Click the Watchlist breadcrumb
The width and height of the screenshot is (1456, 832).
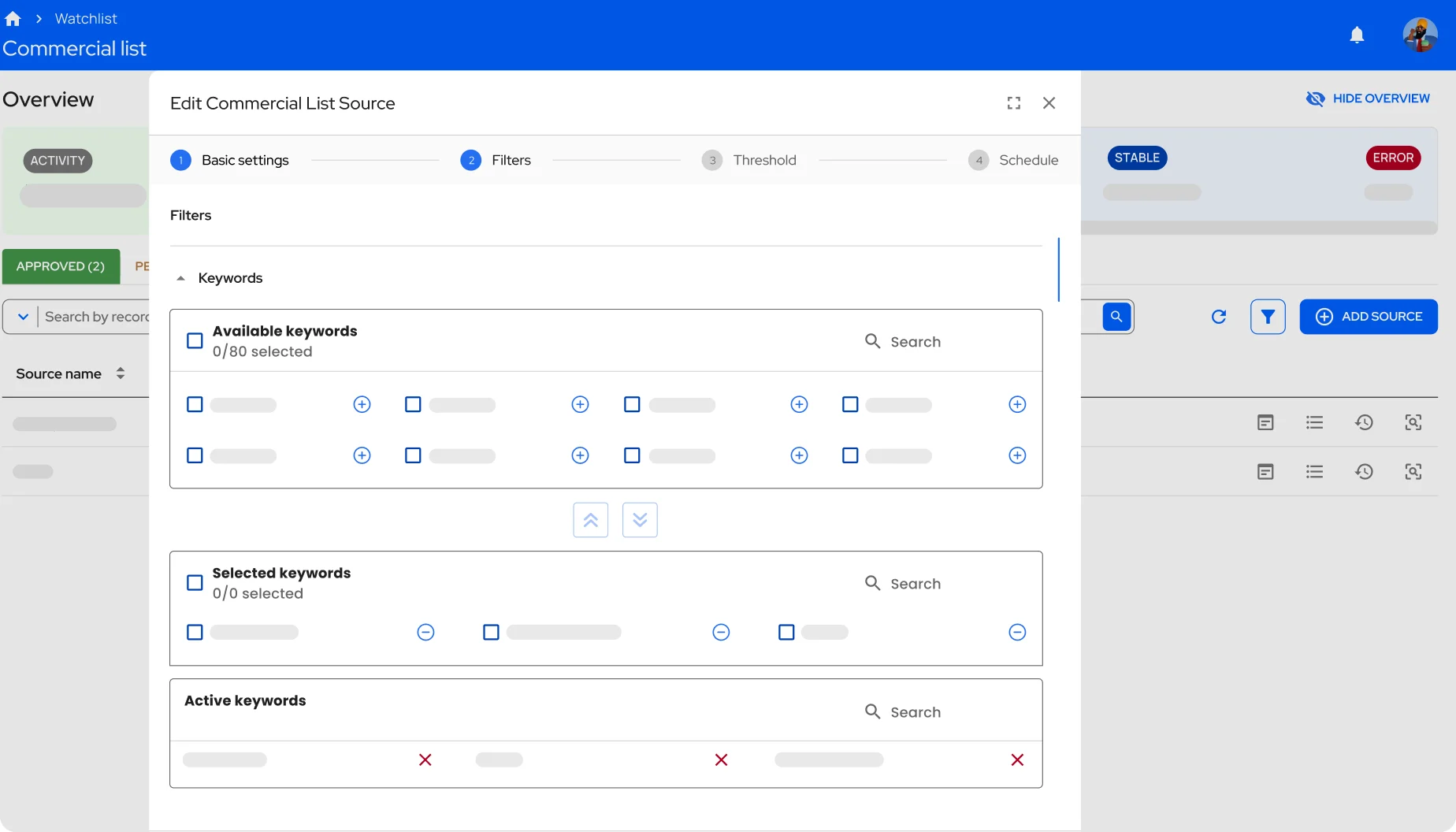click(86, 18)
